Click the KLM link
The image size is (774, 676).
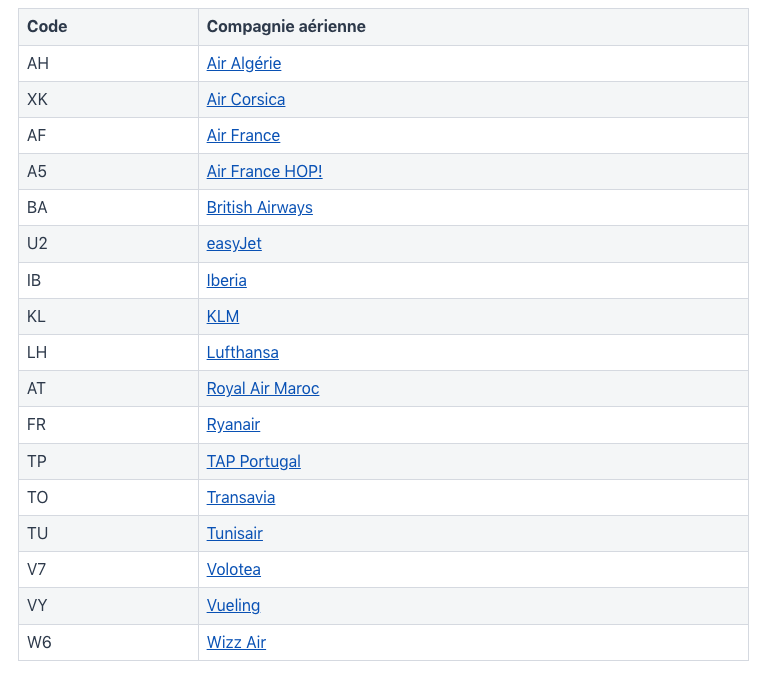click(x=222, y=316)
